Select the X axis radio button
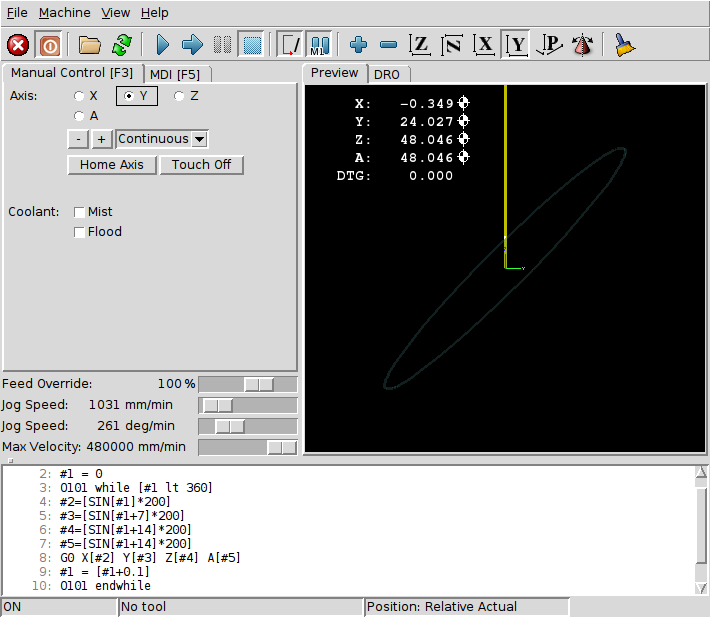The width and height of the screenshot is (710, 617). click(x=79, y=96)
